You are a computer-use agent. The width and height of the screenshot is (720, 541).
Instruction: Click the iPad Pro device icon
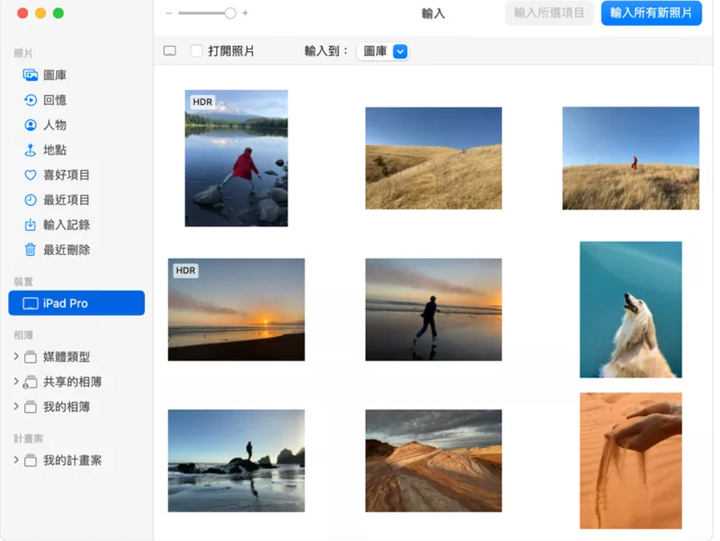click(x=30, y=304)
